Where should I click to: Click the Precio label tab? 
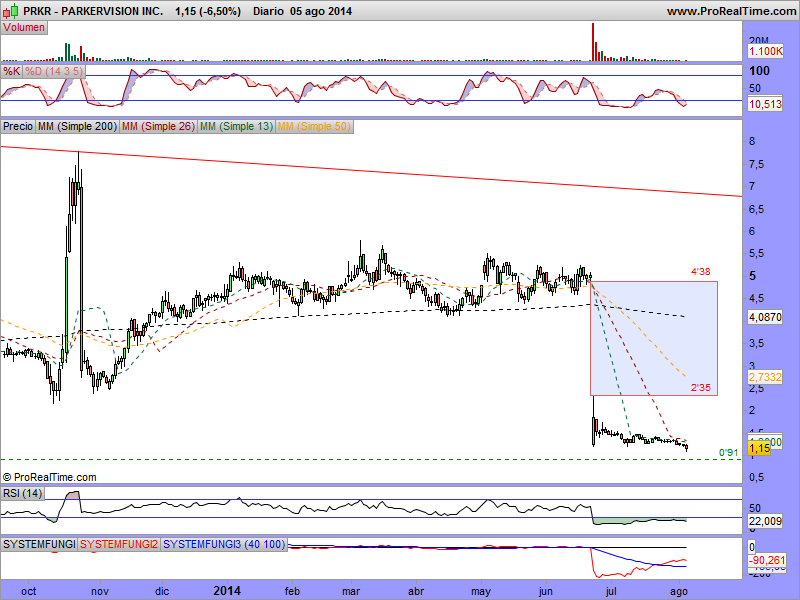pyautogui.click(x=18, y=126)
